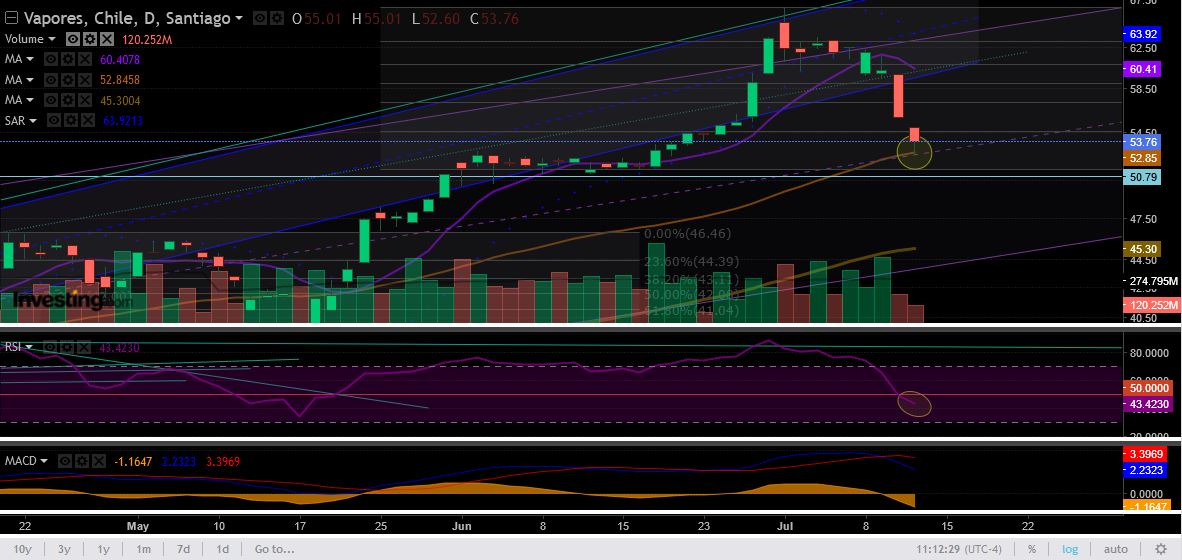The image size is (1182, 560).
Task: Expand the dropdown for MA 45.3004
Action: click(30, 100)
